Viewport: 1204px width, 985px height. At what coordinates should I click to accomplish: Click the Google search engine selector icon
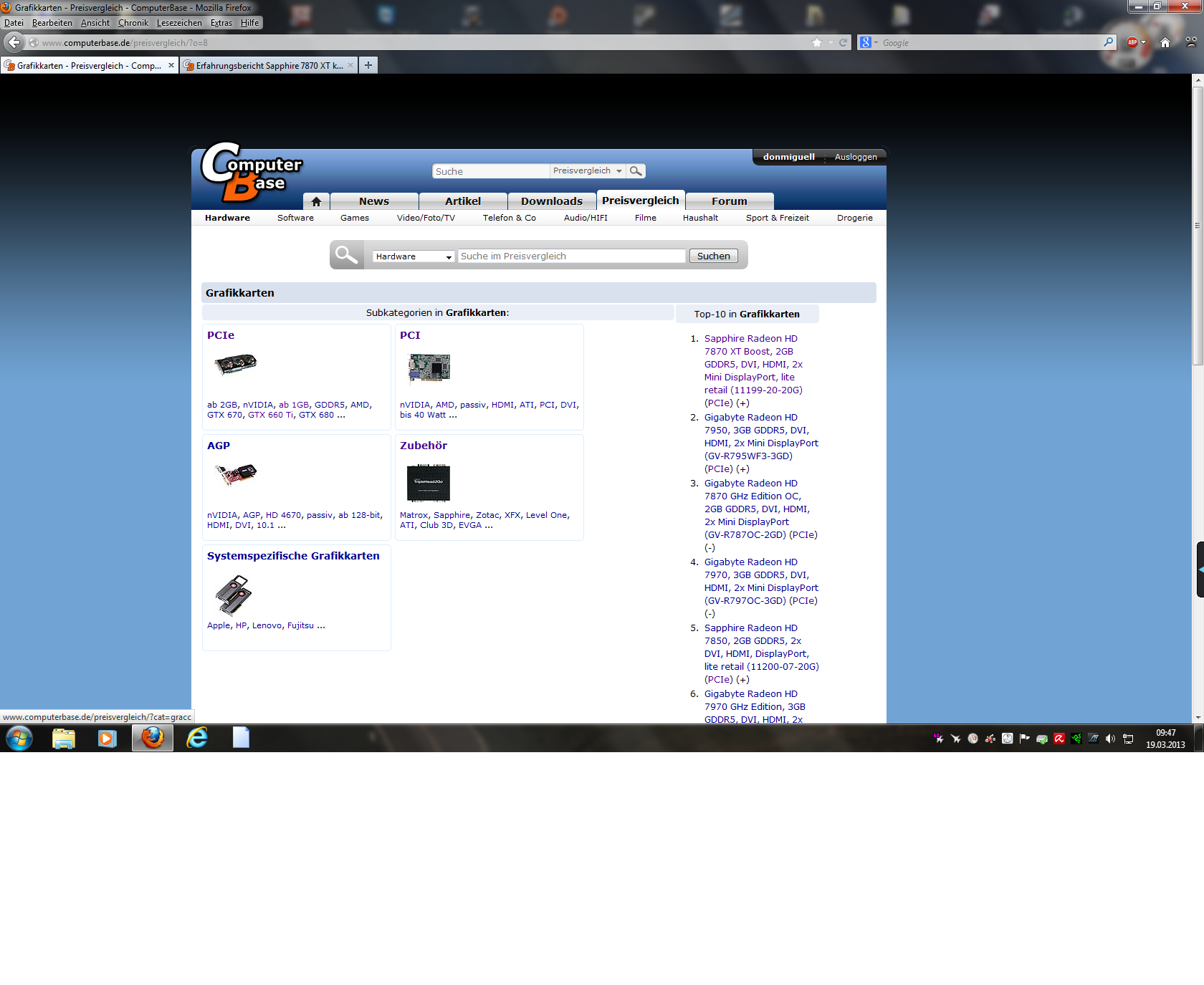[x=869, y=42]
